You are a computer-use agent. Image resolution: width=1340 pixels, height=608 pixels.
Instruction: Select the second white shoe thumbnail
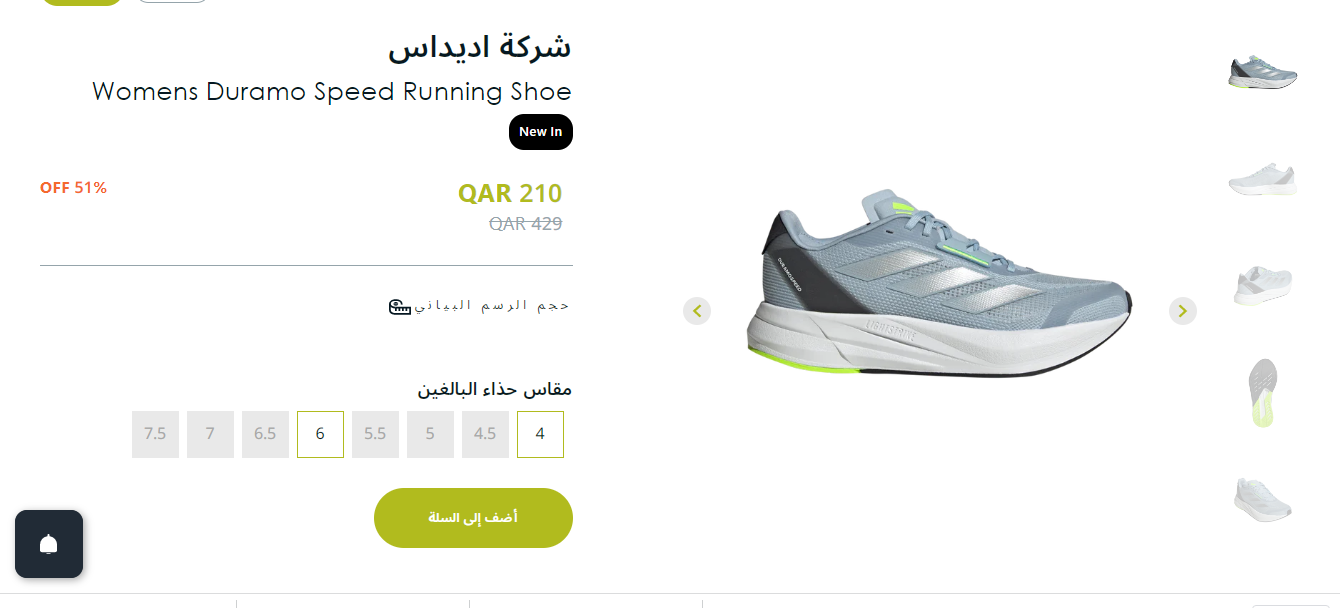(1263, 178)
